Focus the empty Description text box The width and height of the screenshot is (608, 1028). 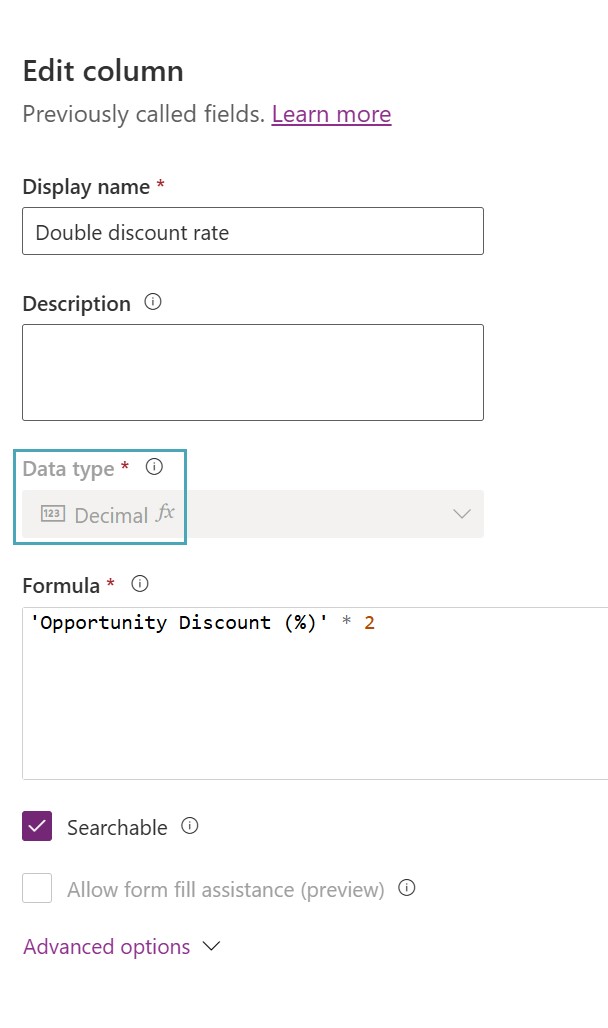(252, 372)
